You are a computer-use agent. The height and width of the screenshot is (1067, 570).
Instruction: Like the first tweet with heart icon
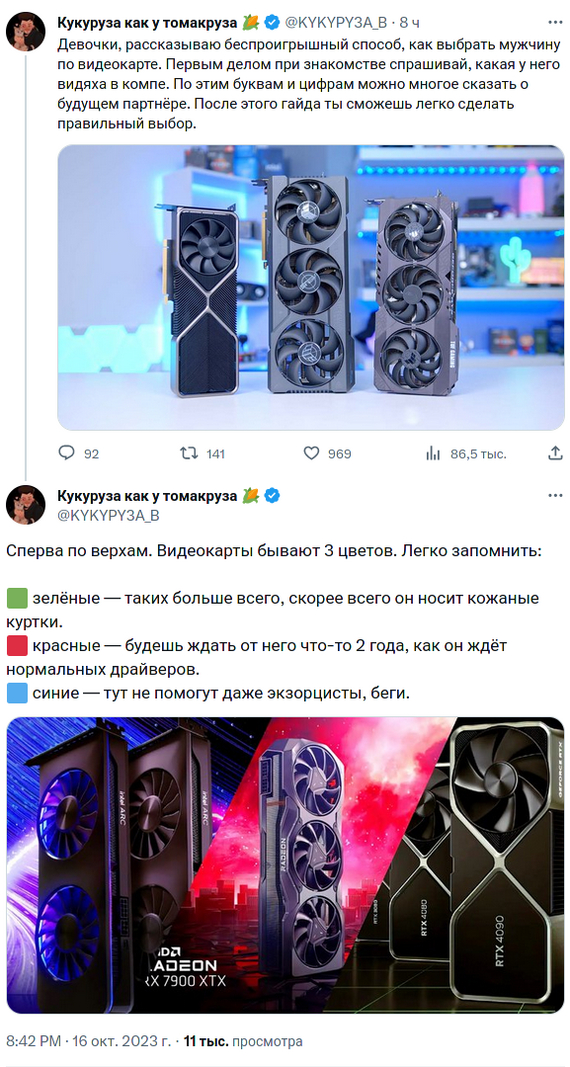[311, 453]
